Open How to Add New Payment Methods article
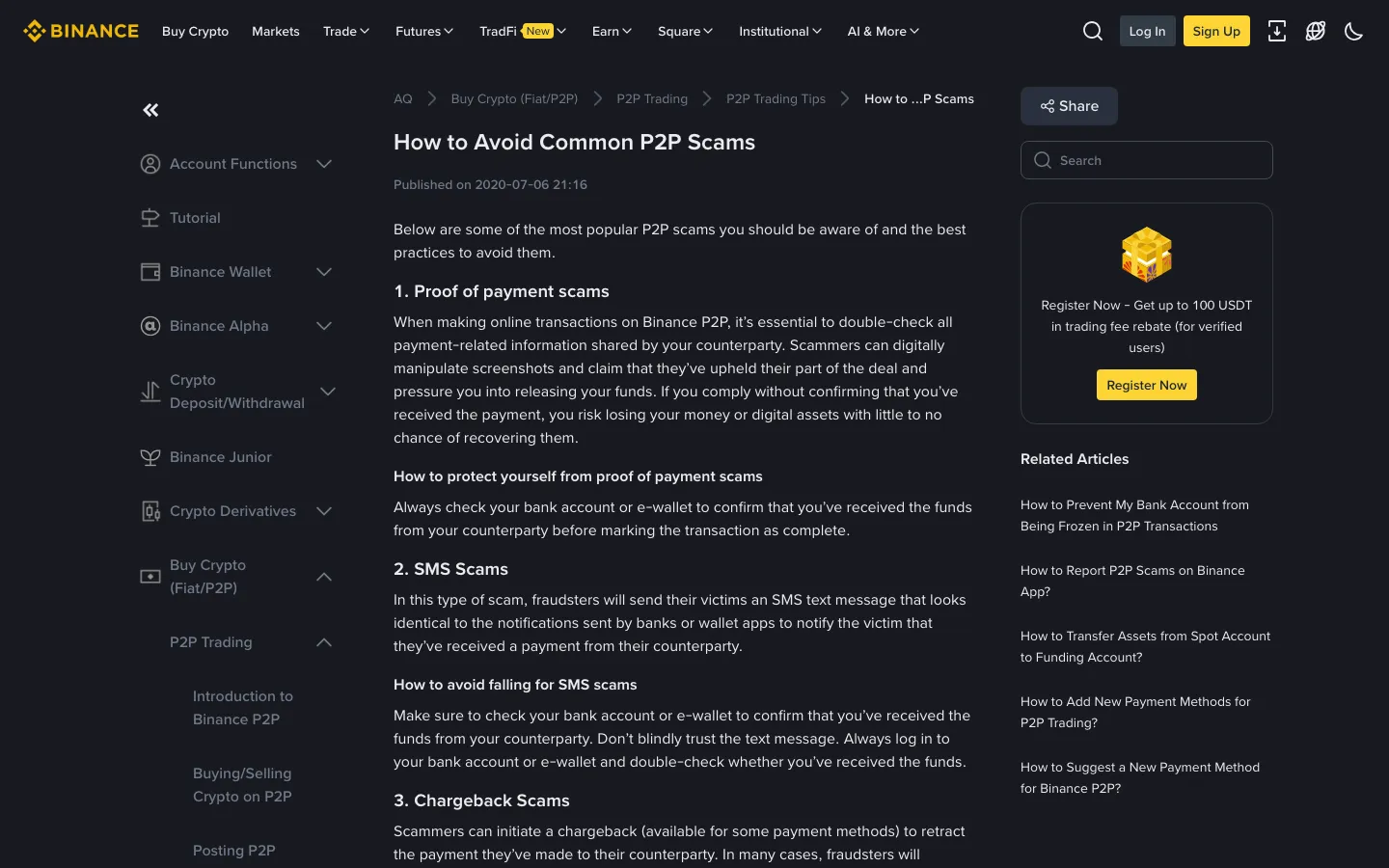1389x868 pixels. (x=1135, y=712)
